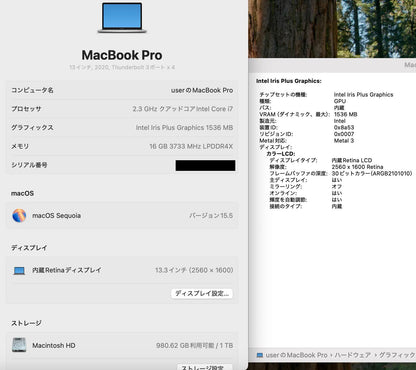Click グラフィック segment in the path bar
Viewport: 416px width, 370px height.
point(397,355)
